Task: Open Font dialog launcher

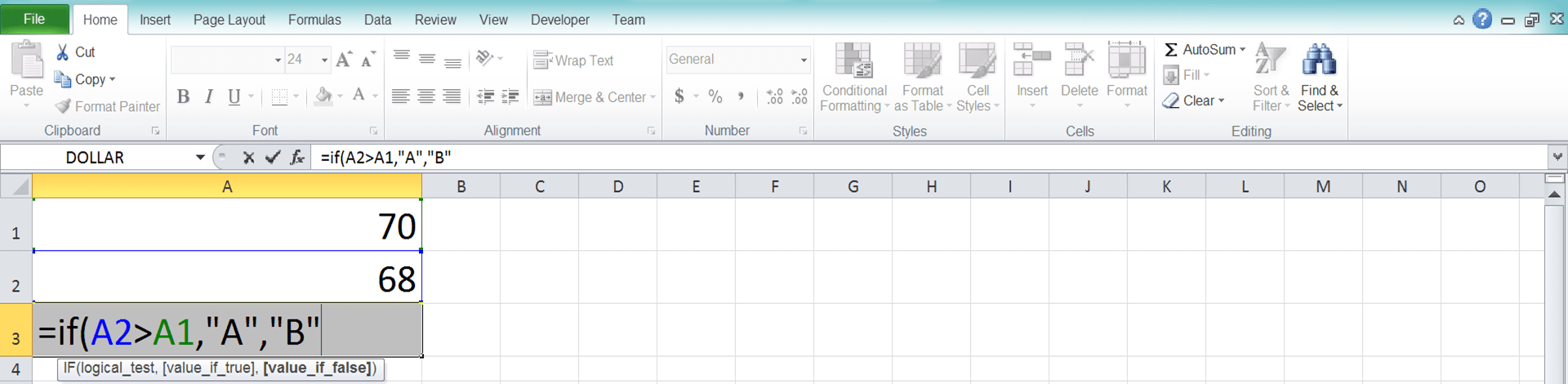Action: point(373,131)
